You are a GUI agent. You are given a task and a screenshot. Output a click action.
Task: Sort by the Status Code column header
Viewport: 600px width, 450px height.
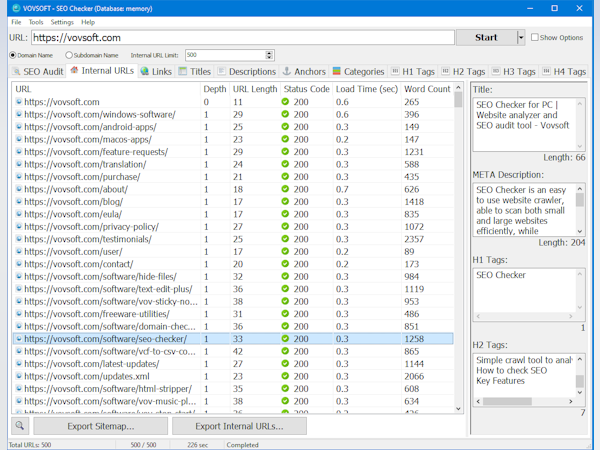pos(307,89)
